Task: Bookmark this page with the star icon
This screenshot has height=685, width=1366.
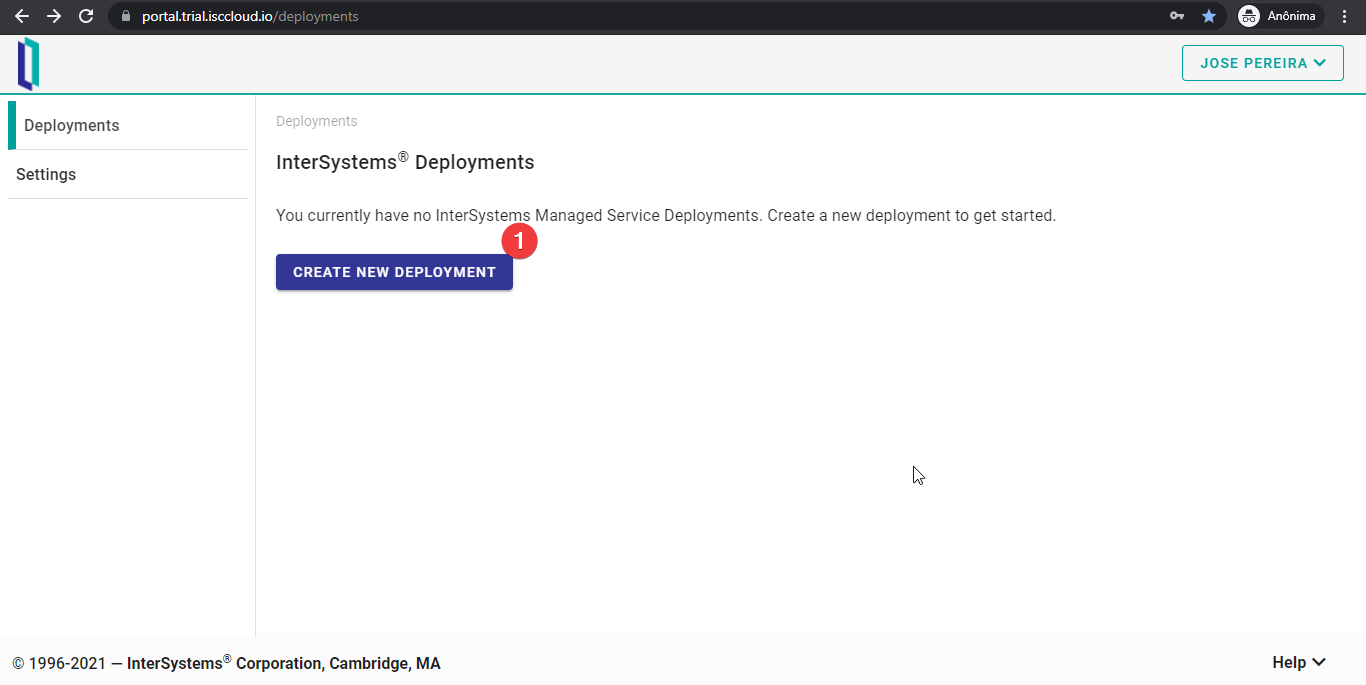Action: click(x=1209, y=16)
